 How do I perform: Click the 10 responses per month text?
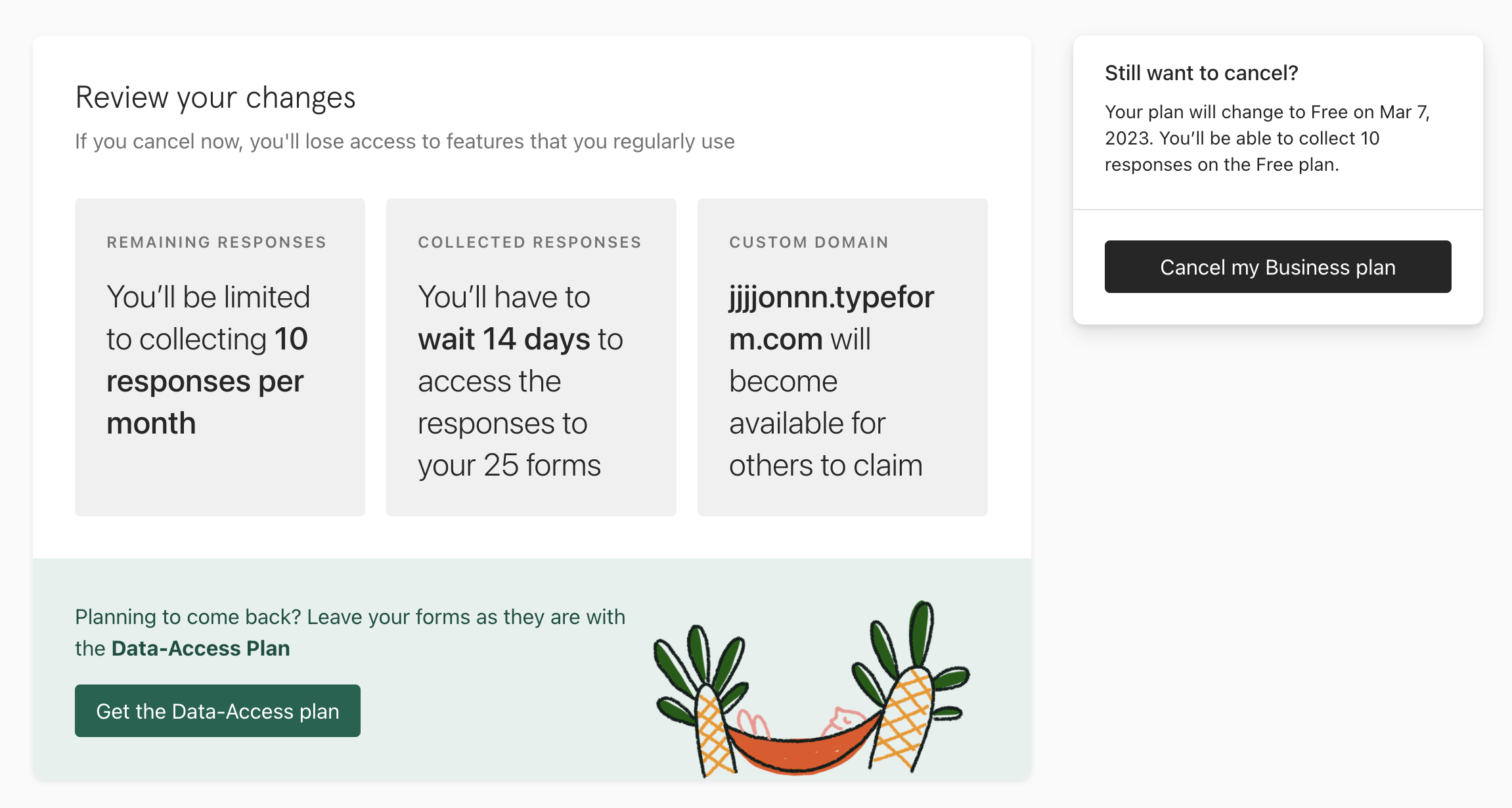pyautogui.click(x=208, y=381)
